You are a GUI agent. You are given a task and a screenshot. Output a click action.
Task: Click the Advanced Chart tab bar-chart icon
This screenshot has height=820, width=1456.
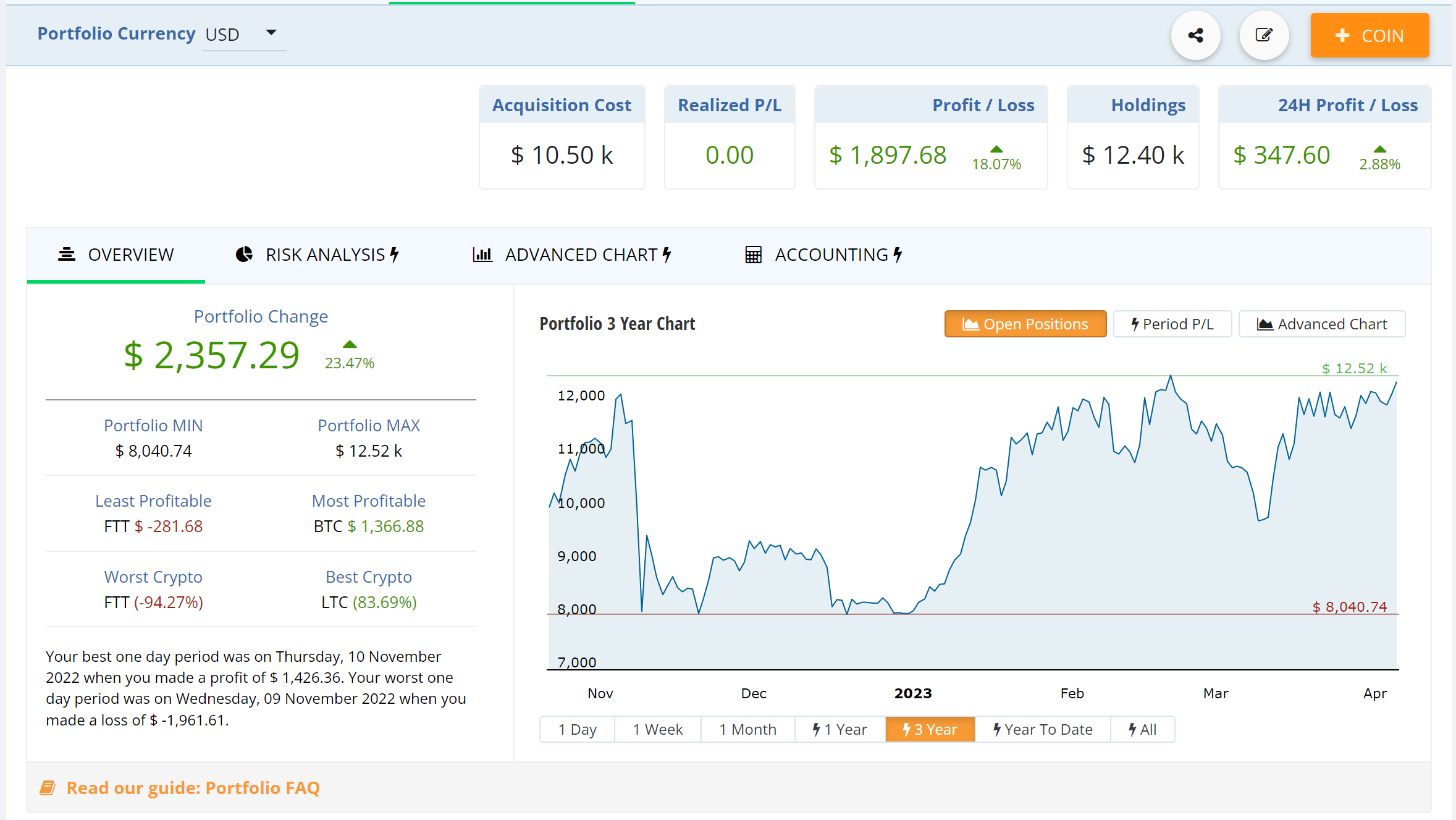482,255
